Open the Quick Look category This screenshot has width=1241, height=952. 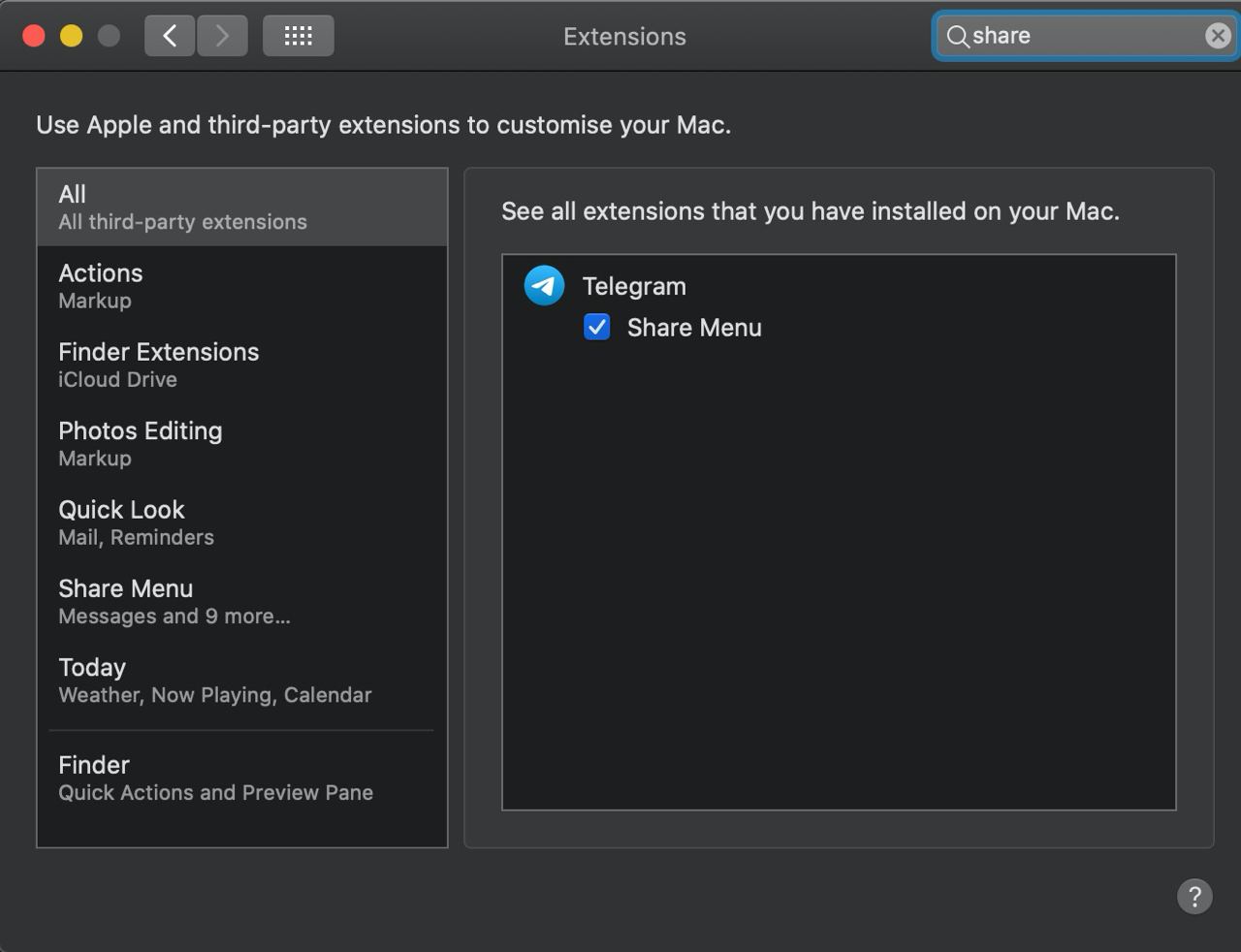[x=242, y=523]
